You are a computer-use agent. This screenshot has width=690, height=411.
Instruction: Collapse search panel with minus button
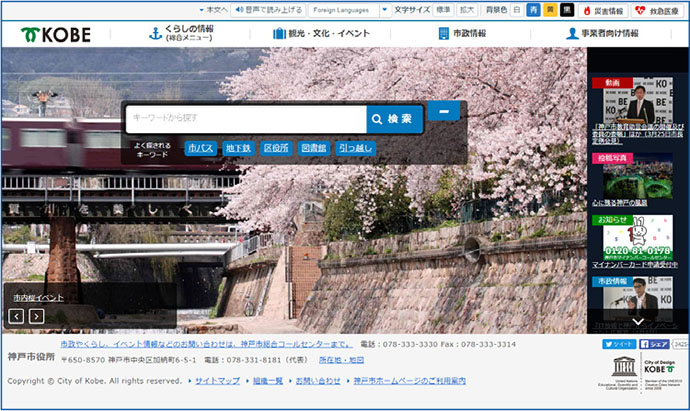pyautogui.click(x=444, y=111)
